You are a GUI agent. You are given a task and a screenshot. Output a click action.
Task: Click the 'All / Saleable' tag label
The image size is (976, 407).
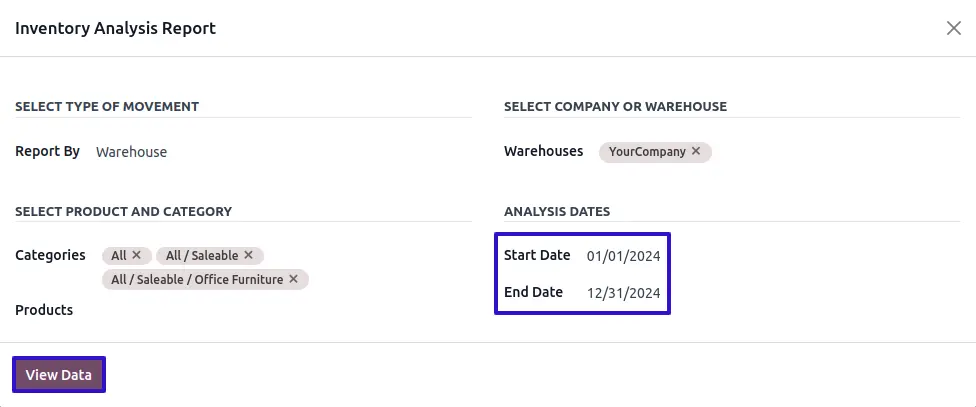point(202,256)
